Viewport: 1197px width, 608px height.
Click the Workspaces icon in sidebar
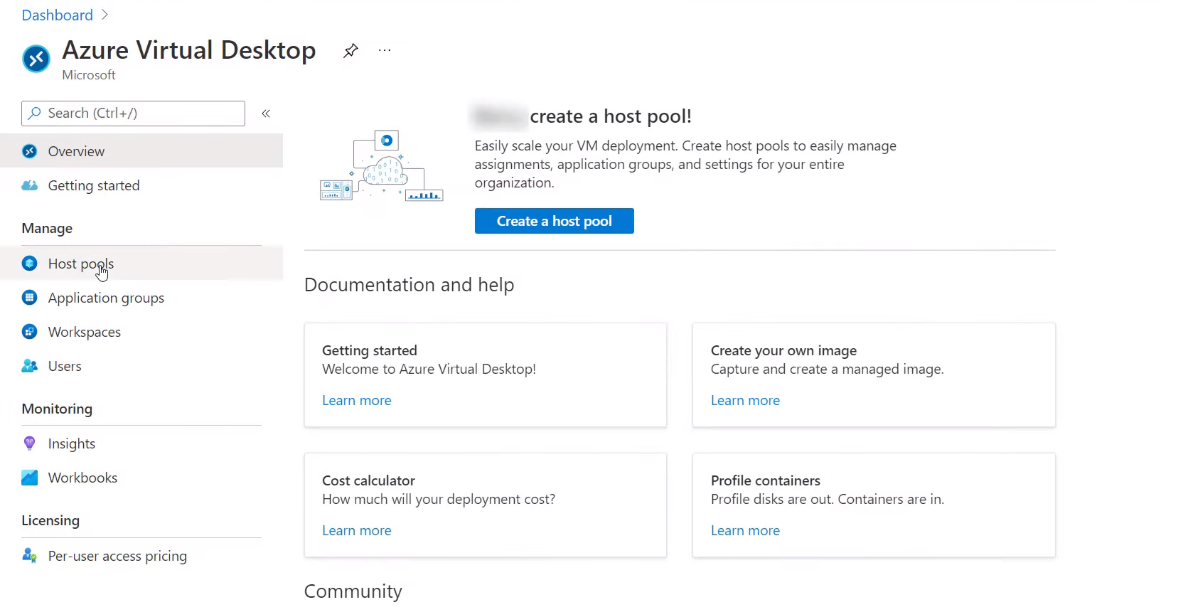[x=30, y=332]
